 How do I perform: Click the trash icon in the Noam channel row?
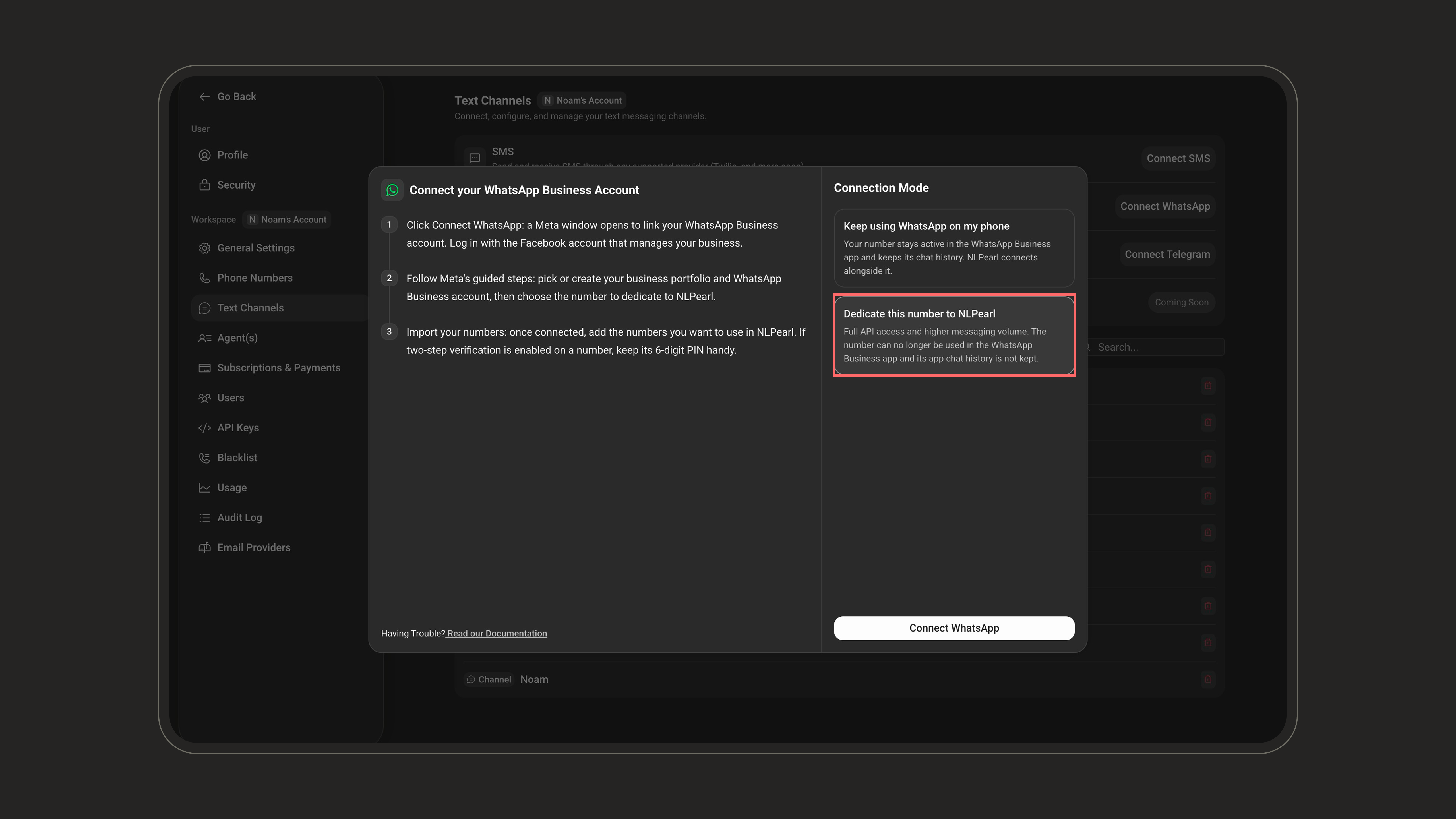click(1208, 679)
